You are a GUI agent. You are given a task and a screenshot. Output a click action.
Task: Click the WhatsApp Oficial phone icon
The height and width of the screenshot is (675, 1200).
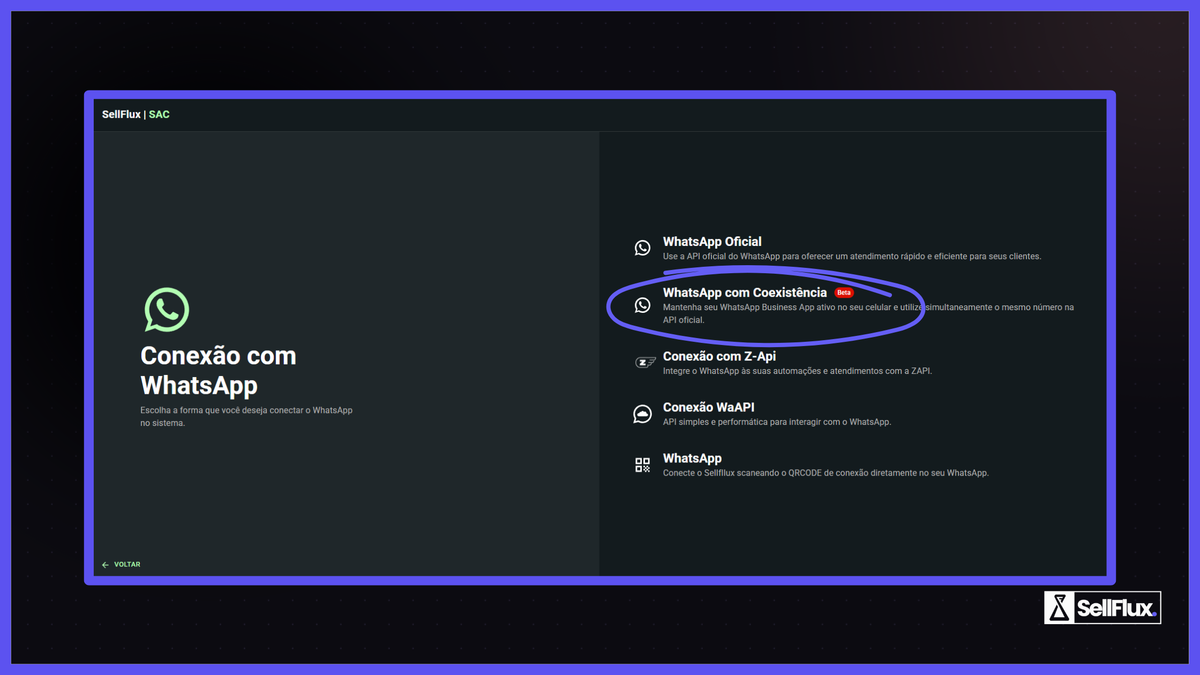(642, 248)
